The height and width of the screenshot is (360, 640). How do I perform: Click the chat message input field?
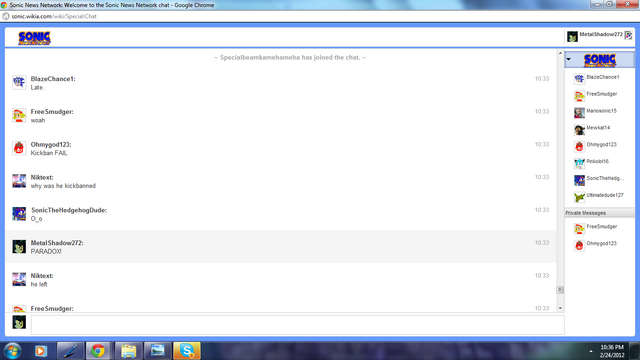(298, 324)
